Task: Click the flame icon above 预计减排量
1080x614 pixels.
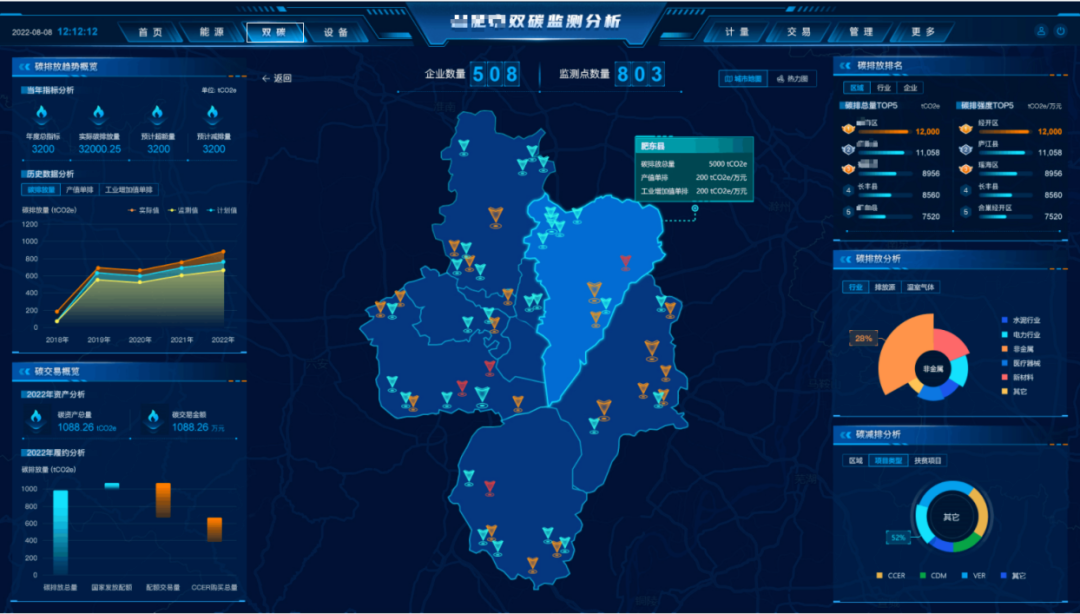Action: pyautogui.click(x=213, y=115)
